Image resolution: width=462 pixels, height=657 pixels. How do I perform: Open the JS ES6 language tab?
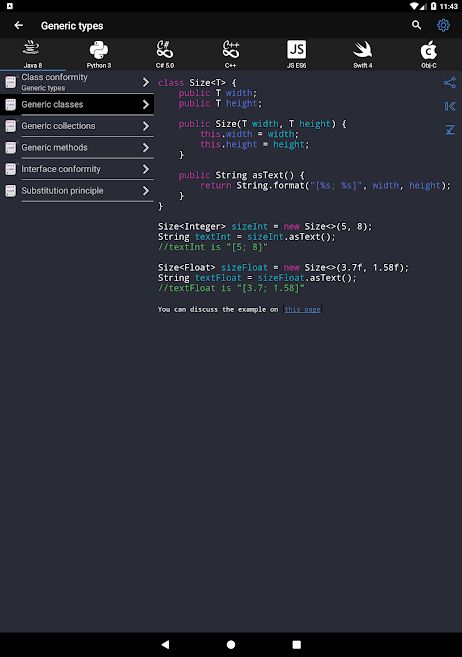(297, 54)
